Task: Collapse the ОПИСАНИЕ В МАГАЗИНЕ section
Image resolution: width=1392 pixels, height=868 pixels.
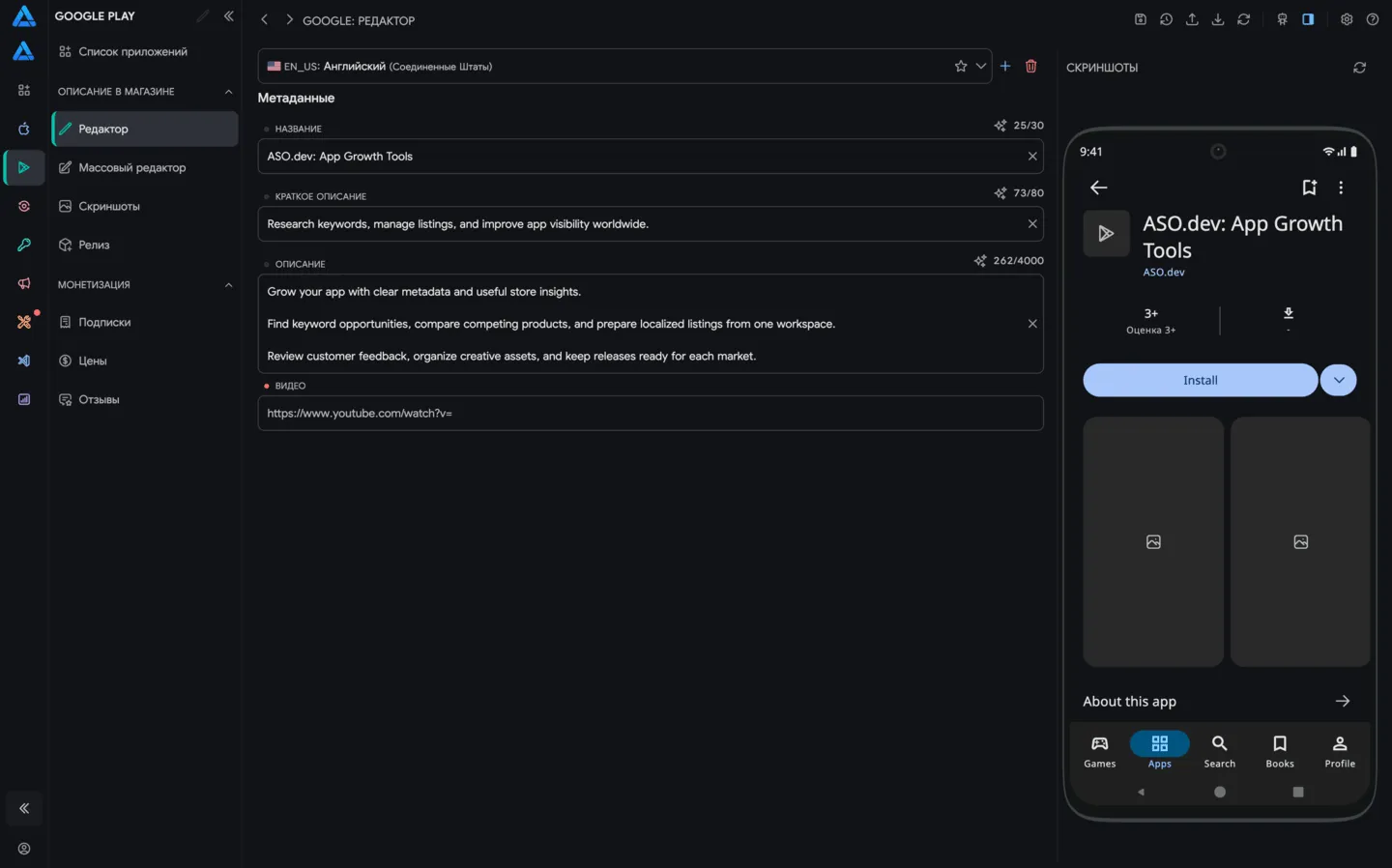Action: pos(229,92)
